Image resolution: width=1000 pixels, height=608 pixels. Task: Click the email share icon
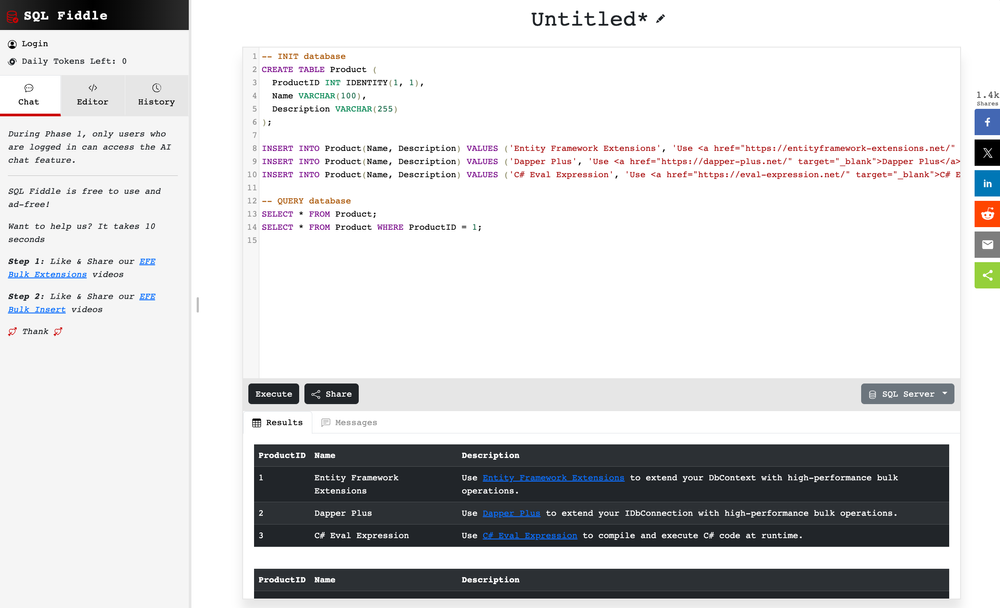[x=987, y=244]
